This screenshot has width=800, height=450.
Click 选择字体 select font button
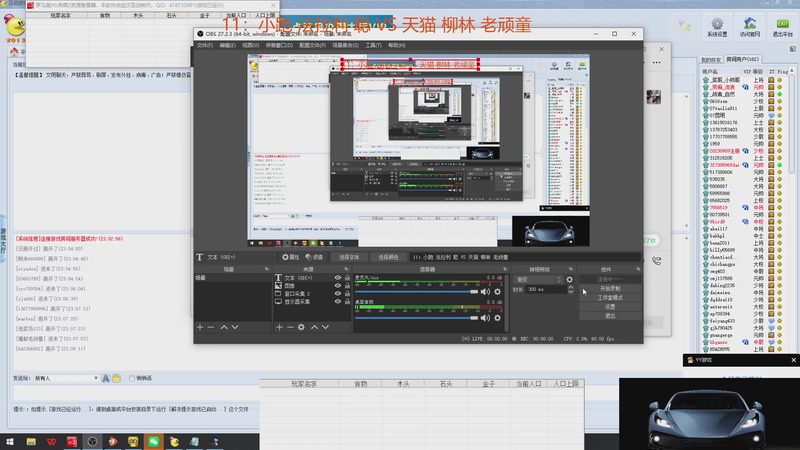coord(349,257)
